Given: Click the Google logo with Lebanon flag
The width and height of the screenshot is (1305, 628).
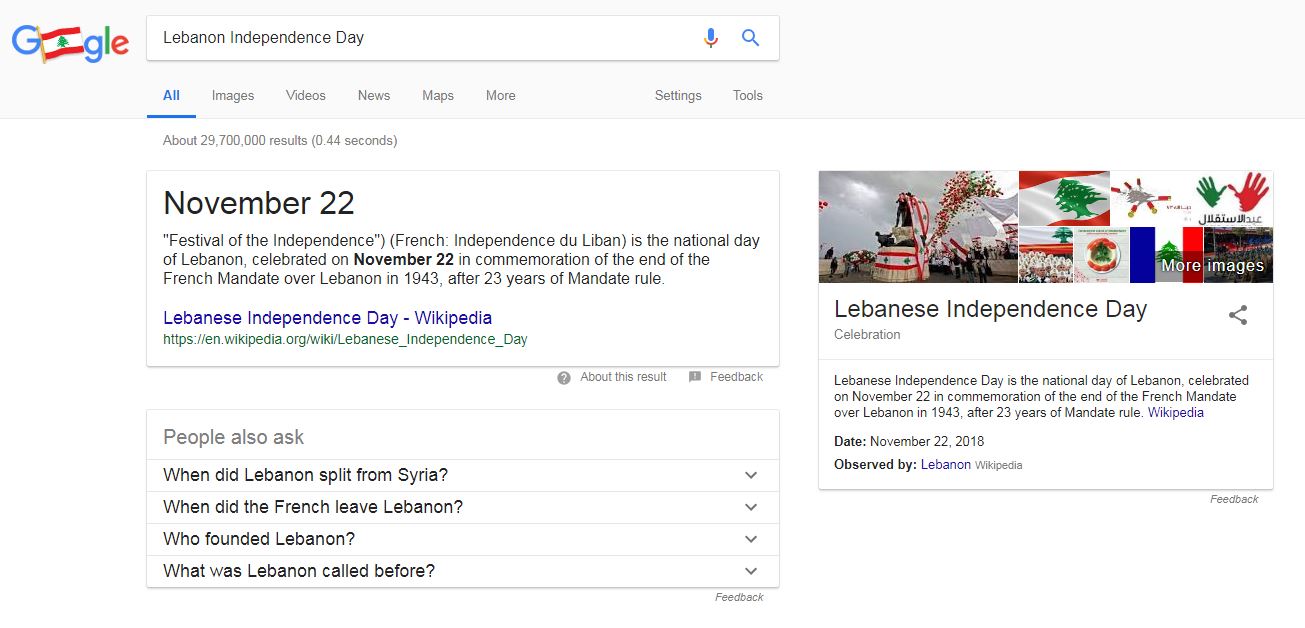Looking at the screenshot, I should click(x=70, y=42).
